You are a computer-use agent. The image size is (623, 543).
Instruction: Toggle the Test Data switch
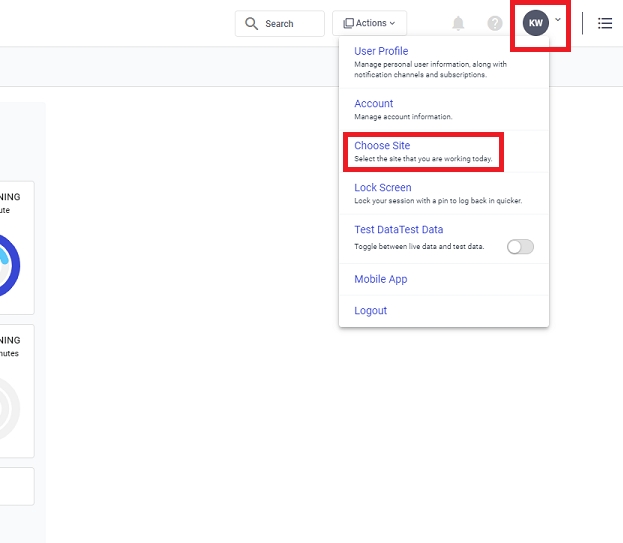tap(520, 247)
